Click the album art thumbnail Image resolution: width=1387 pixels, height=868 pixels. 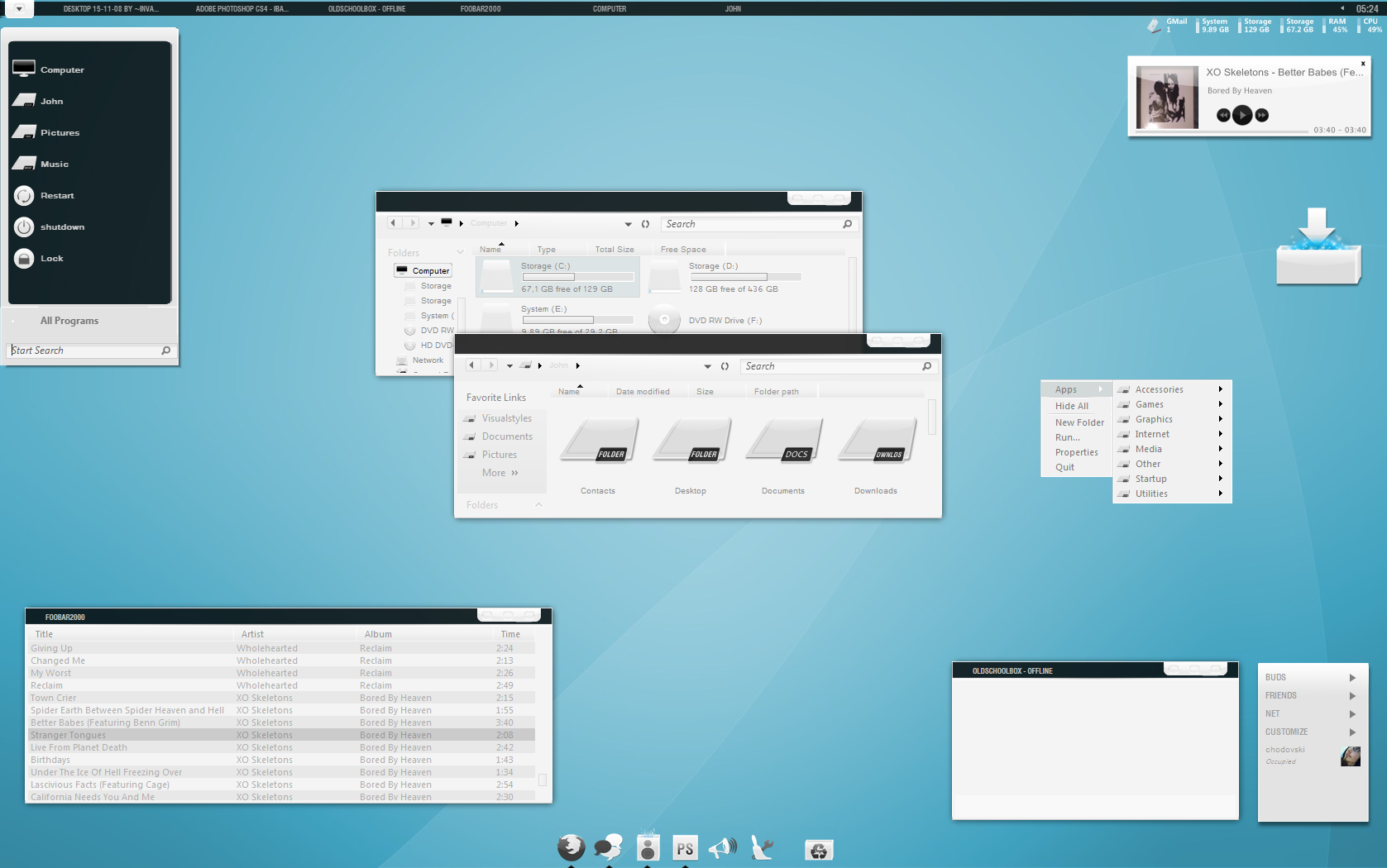pos(1167,98)
